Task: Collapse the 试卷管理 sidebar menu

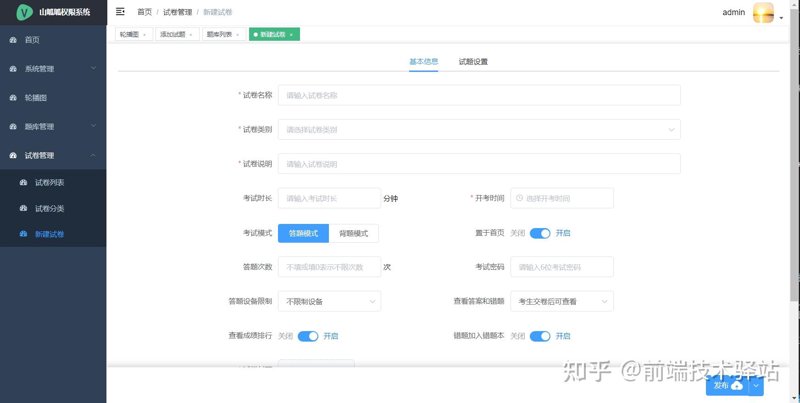Action: (53, 155)
